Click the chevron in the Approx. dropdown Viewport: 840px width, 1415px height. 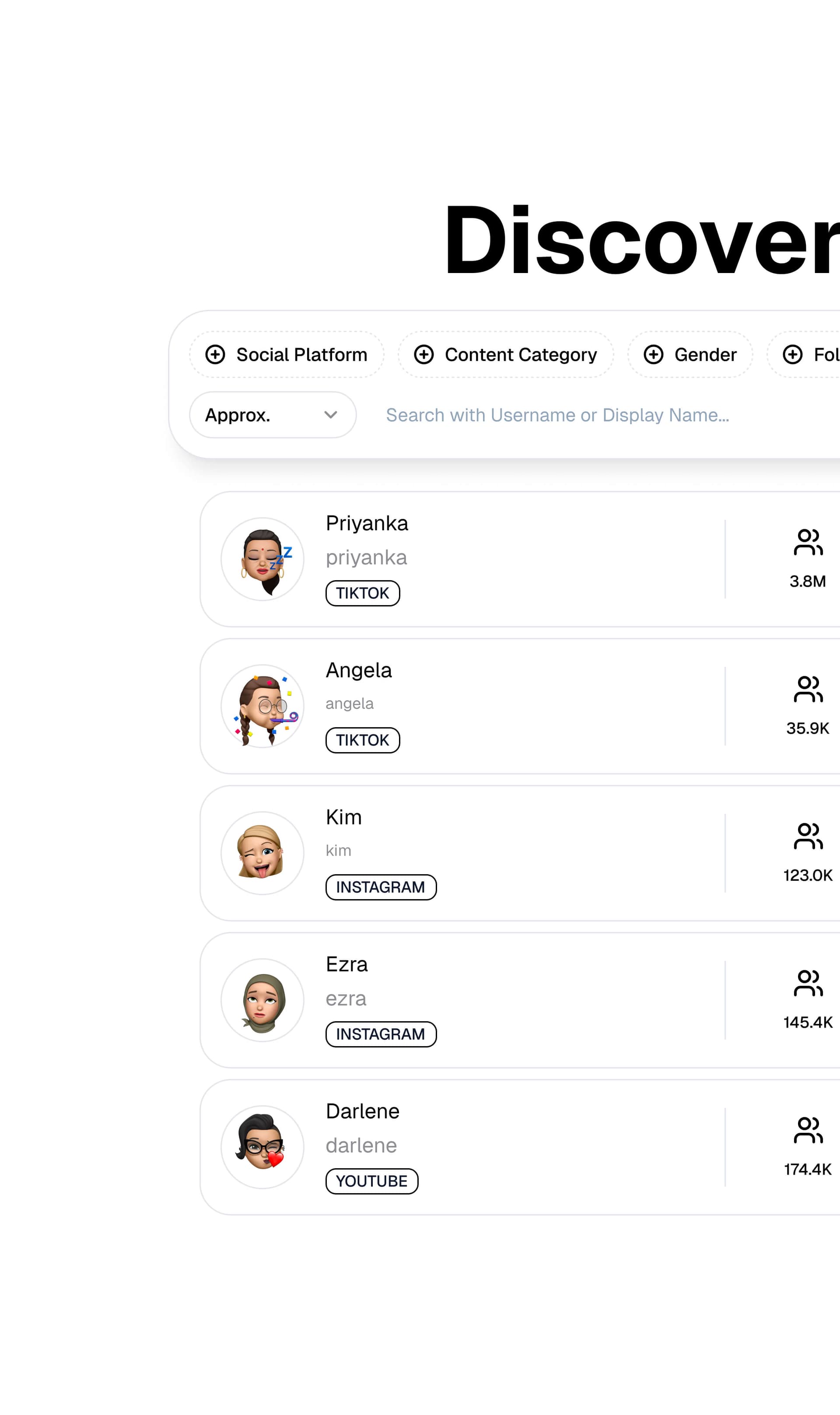tap(331, 415)
